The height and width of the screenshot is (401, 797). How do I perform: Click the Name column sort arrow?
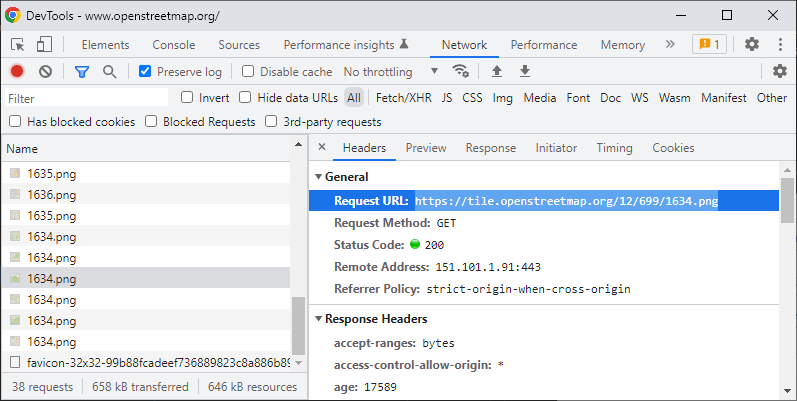click(298, 145)
